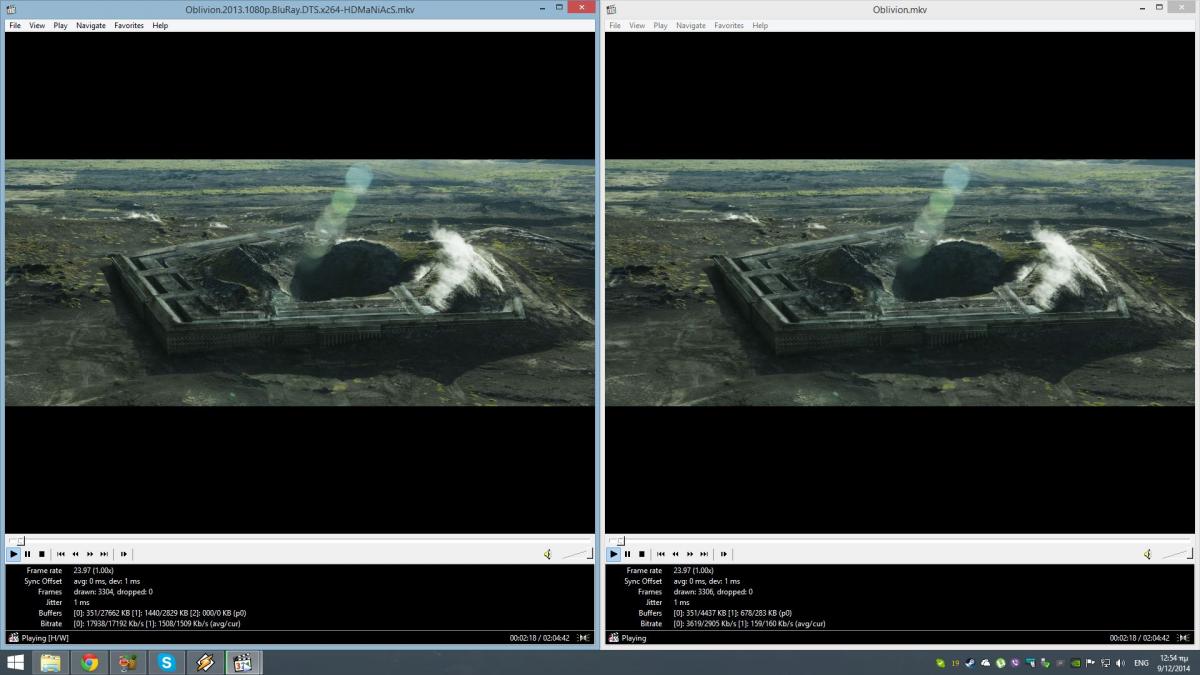The width and height of the screenshot is (1200, 675).
Task: Open system volume icon in tray
Action: coord(1119,663)
